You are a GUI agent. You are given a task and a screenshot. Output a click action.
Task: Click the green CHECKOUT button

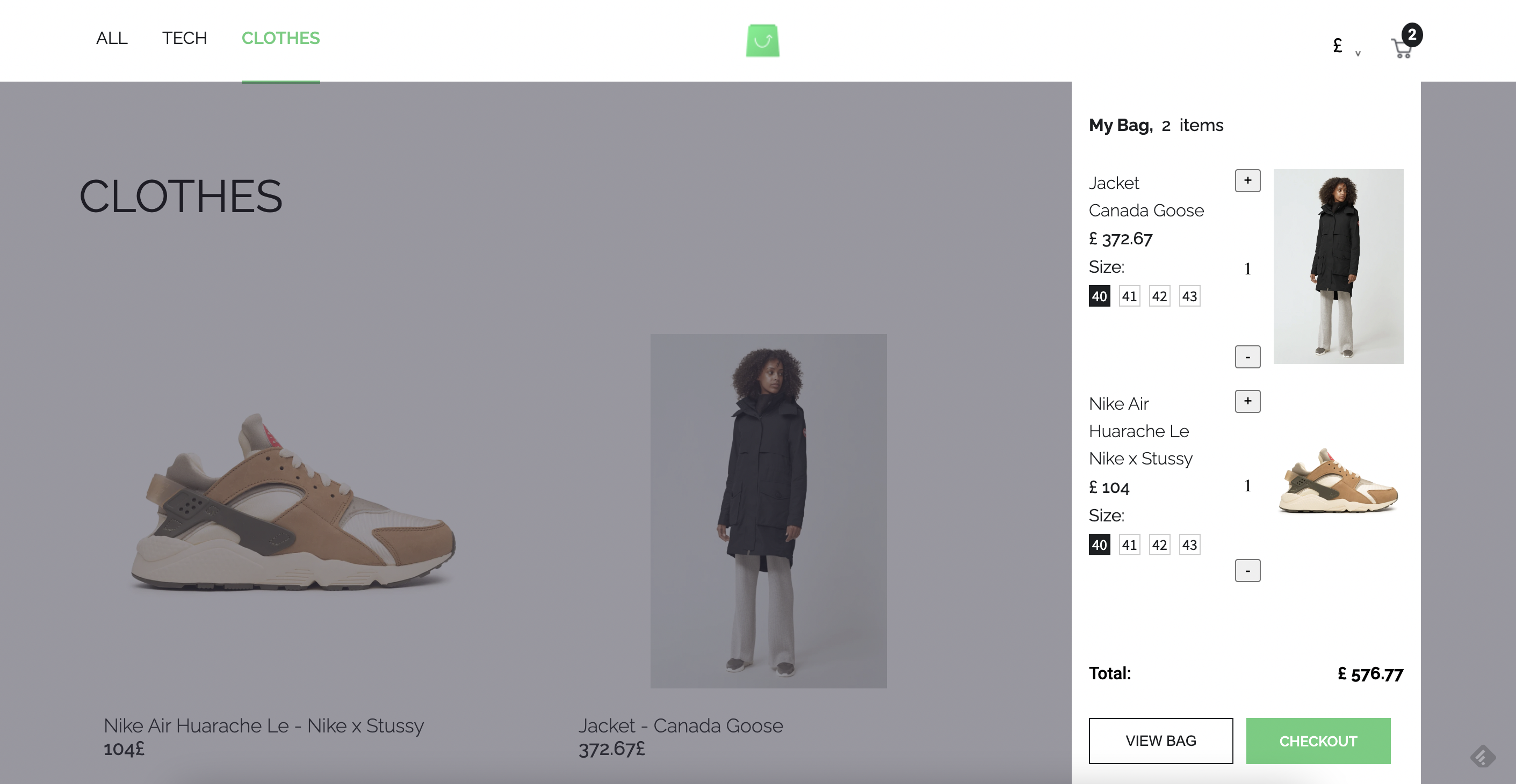click(1318, 741)
